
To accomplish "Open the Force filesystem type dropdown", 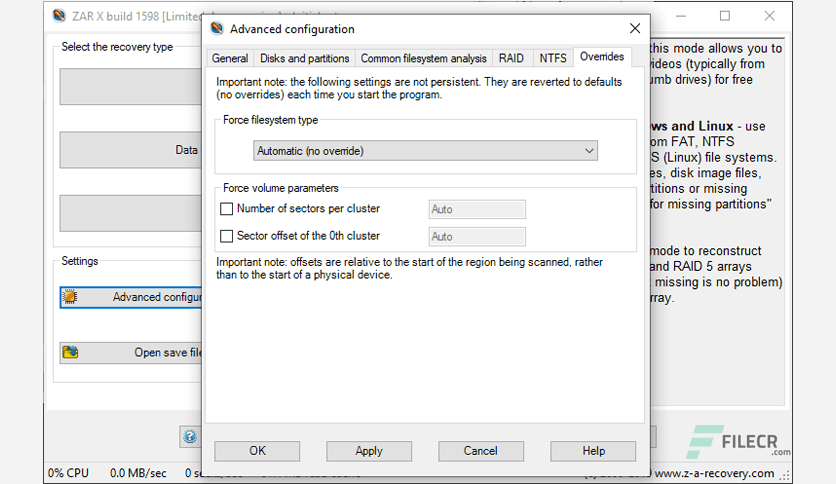I will (425, 151).
